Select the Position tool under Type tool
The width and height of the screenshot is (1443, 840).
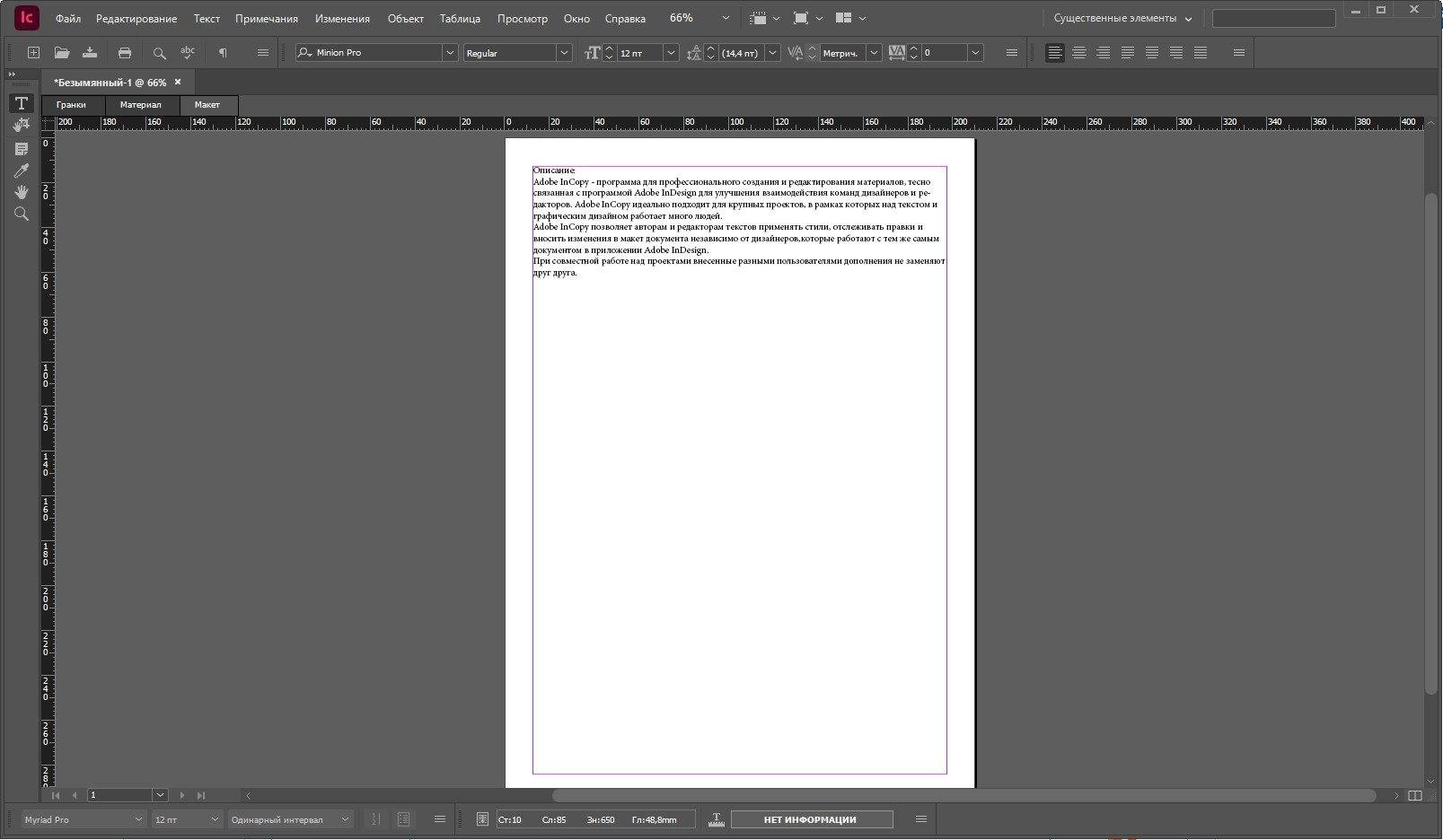pos(22,126)
